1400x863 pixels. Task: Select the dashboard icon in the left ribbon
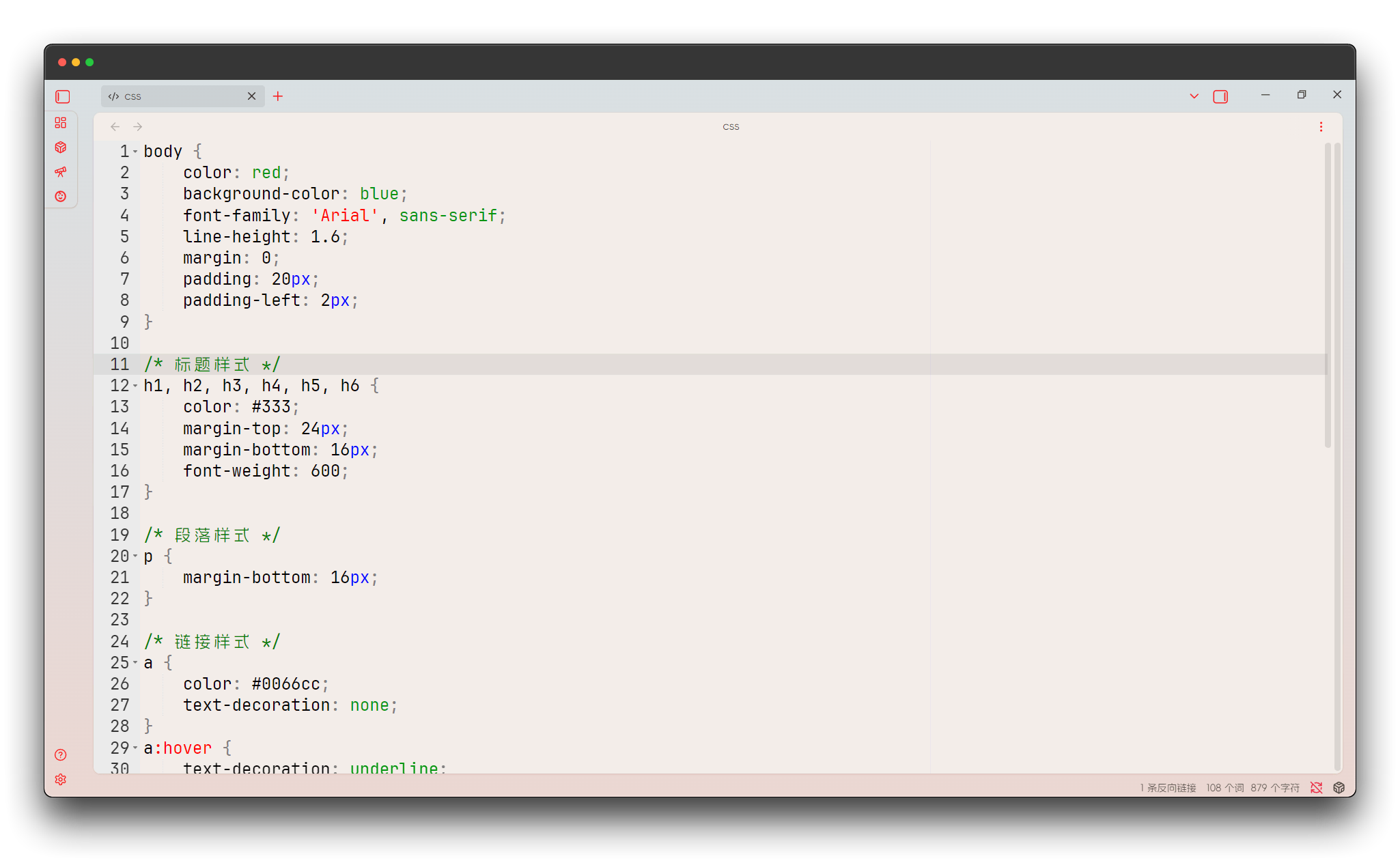(x=61, y=123)
